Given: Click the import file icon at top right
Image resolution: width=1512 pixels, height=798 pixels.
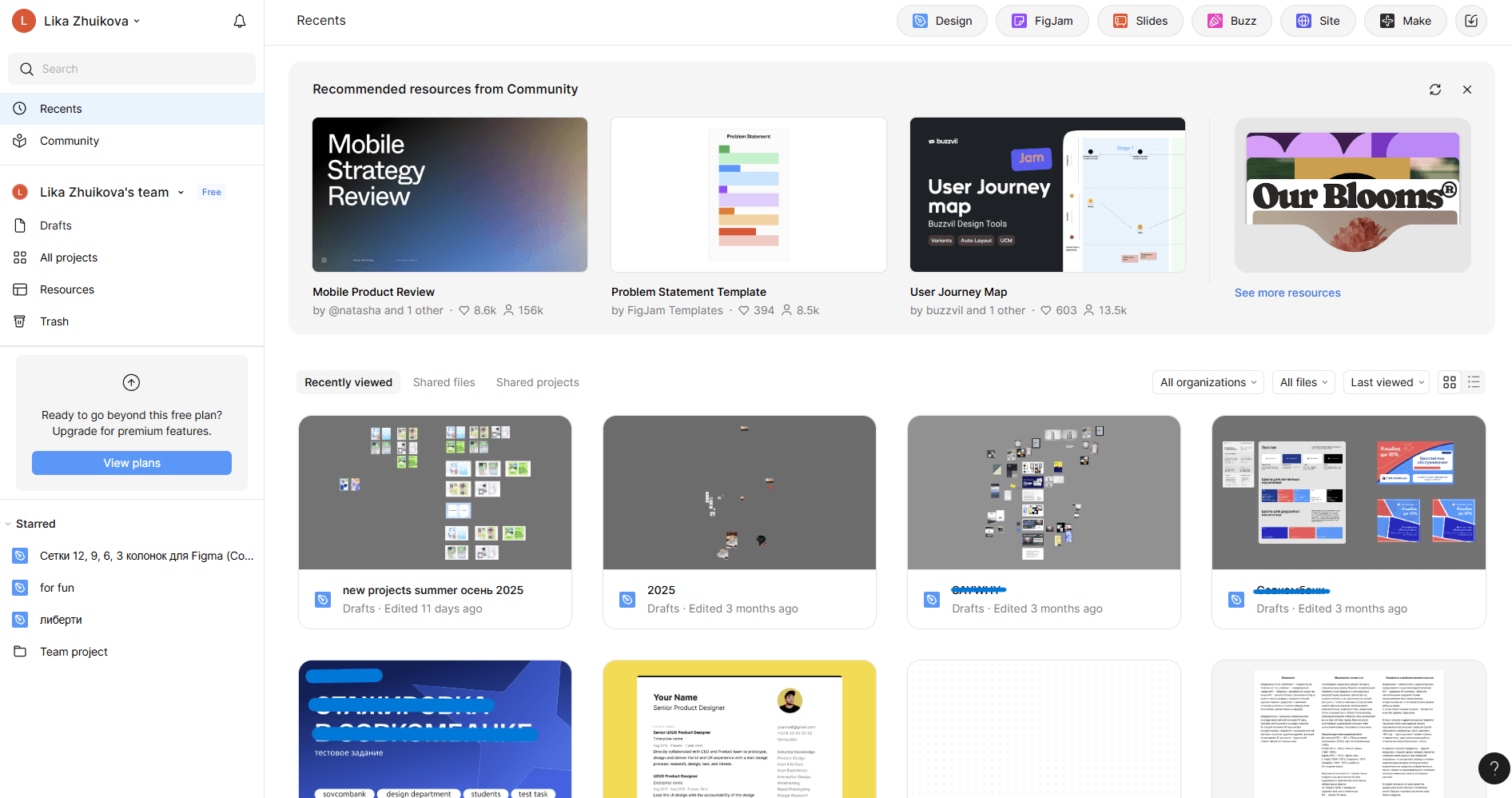Looking at the screenshot, I should click(x=1471, y=21).
